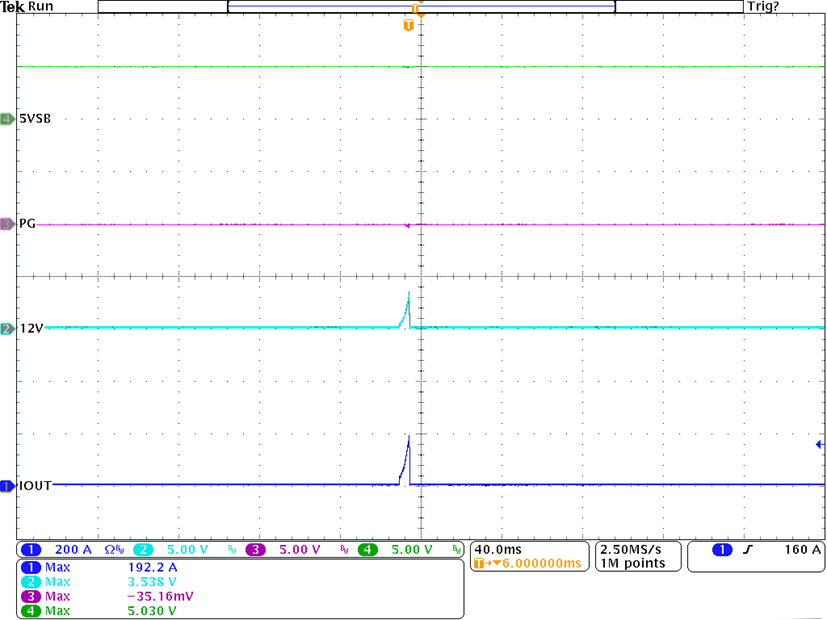Screen dimensions: 827x620
Task: Click the Tek Run status indicator
Action: pyautogui.click(x=28, y=7)
